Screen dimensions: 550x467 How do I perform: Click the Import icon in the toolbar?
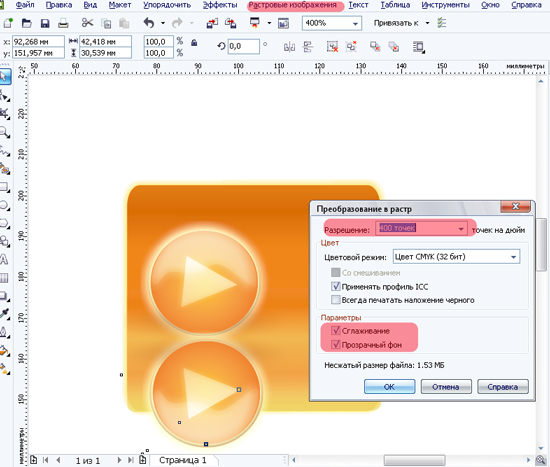212,24
